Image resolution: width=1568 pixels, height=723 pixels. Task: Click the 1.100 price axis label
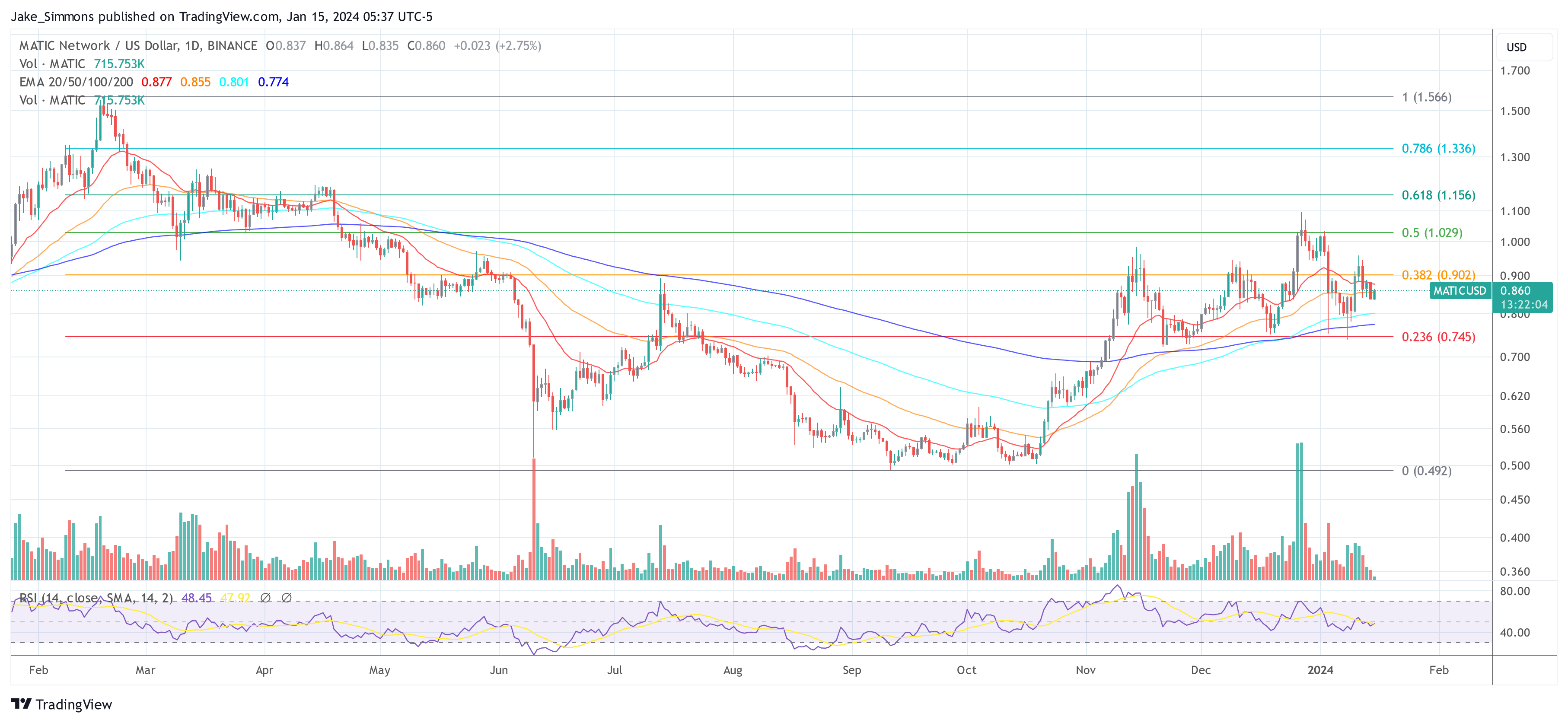tap(1514, 211)
